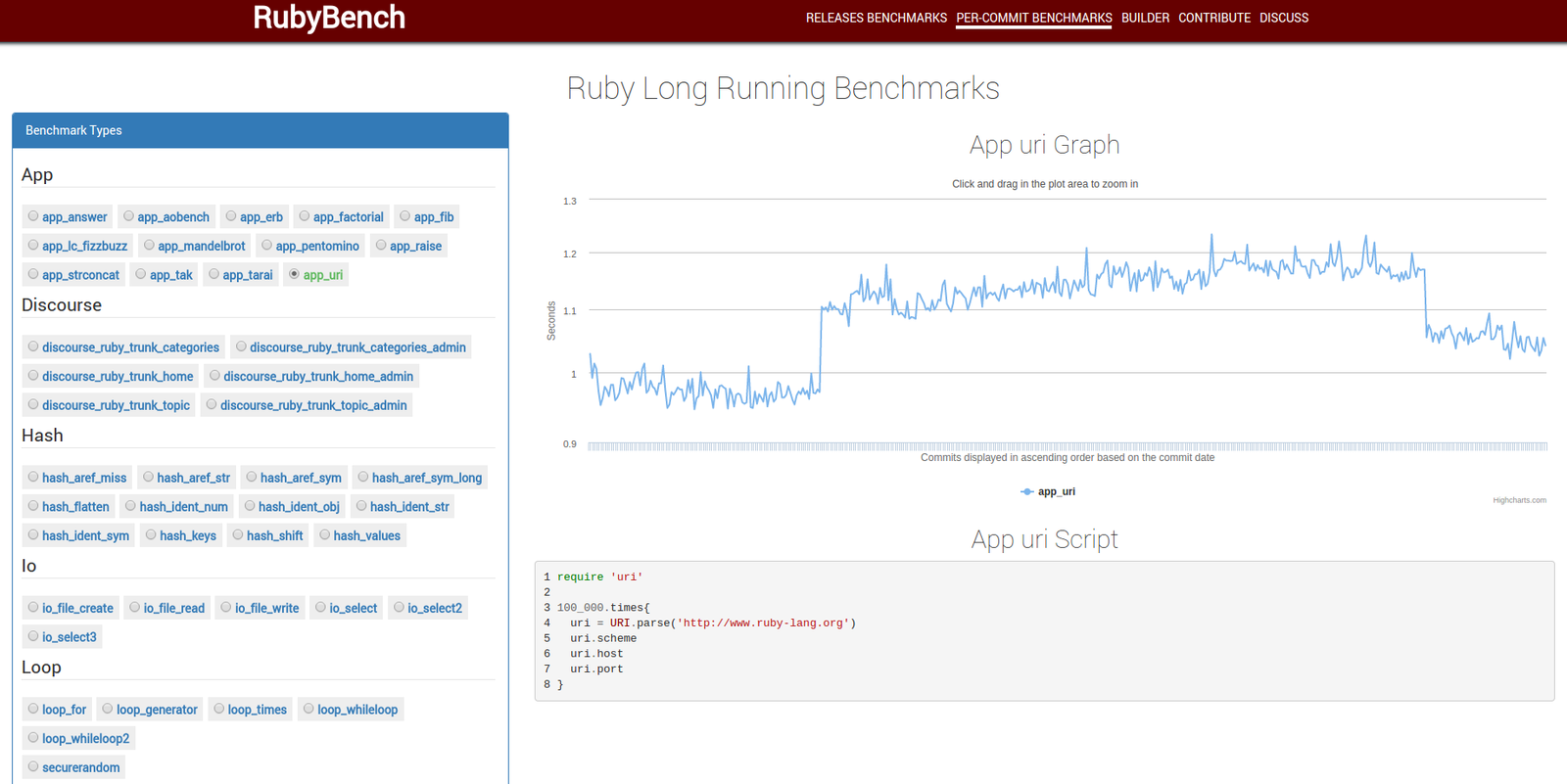Screen dimensions: 1567x784
Task: Open the Contribute page
Action: tap(1214, 18)
